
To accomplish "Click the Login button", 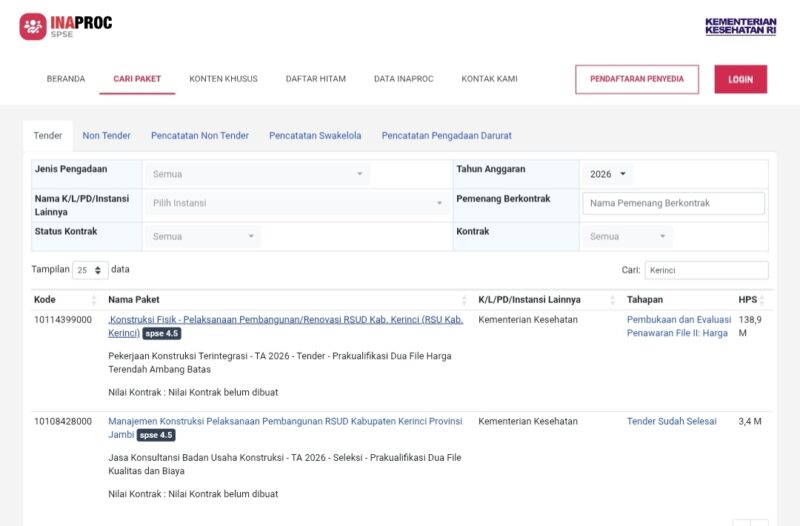I will coord(740,79).
